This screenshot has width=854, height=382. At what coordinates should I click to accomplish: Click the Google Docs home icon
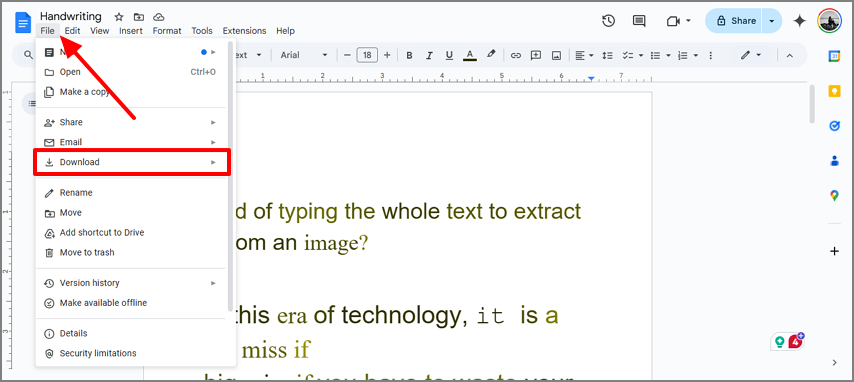pos(23,23)
